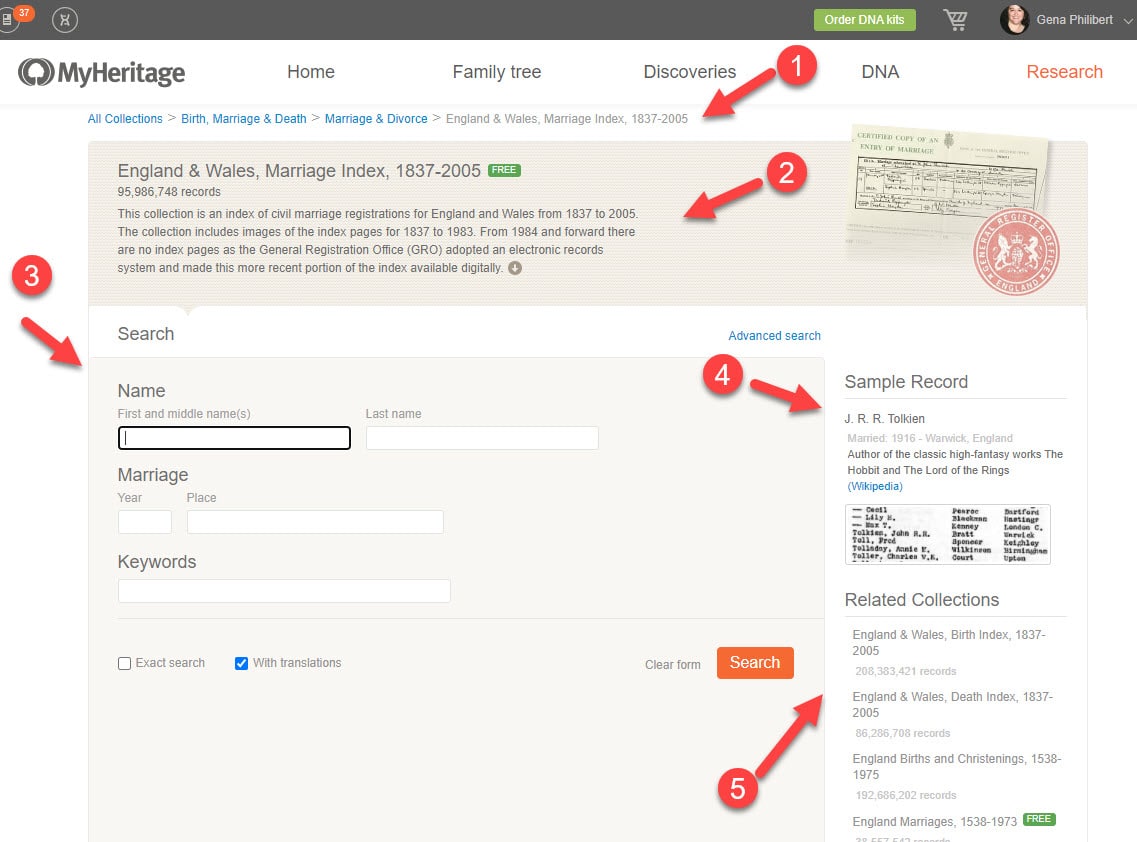Open the Wikipedia link for Tolkien
The width and height of the screenshot is (1137, 842).
tap(875, 487)
